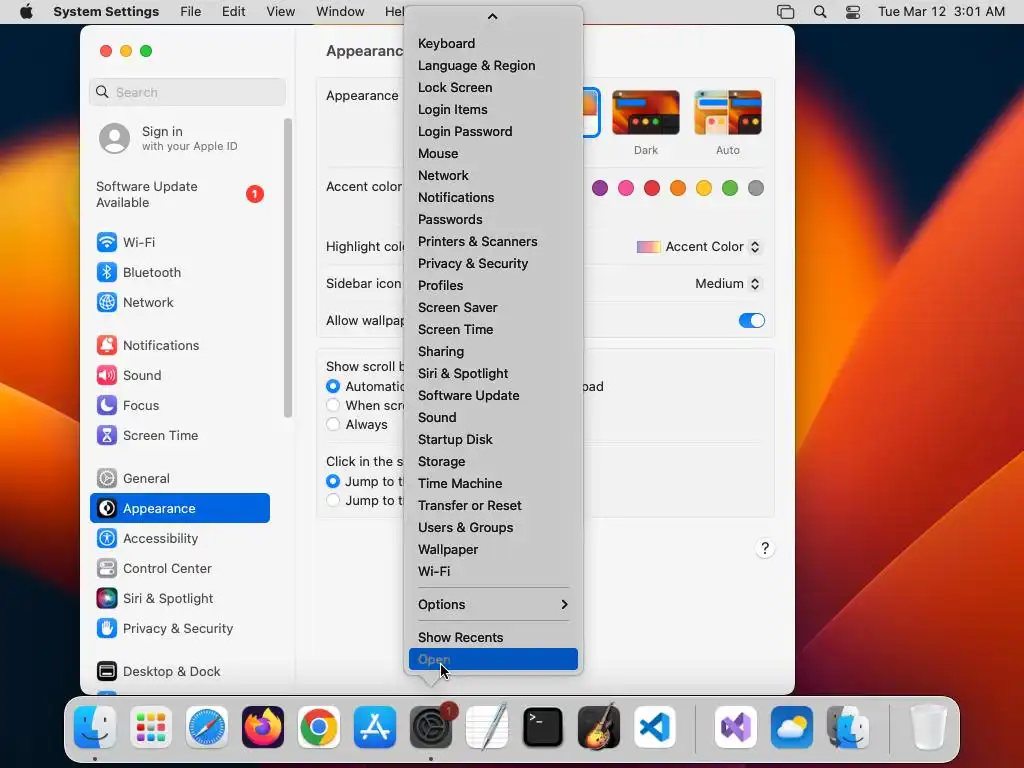The width and height of the screenshot is (1024, 768).
Task: Open Trash in the Dock
Action: pos(928,727)
